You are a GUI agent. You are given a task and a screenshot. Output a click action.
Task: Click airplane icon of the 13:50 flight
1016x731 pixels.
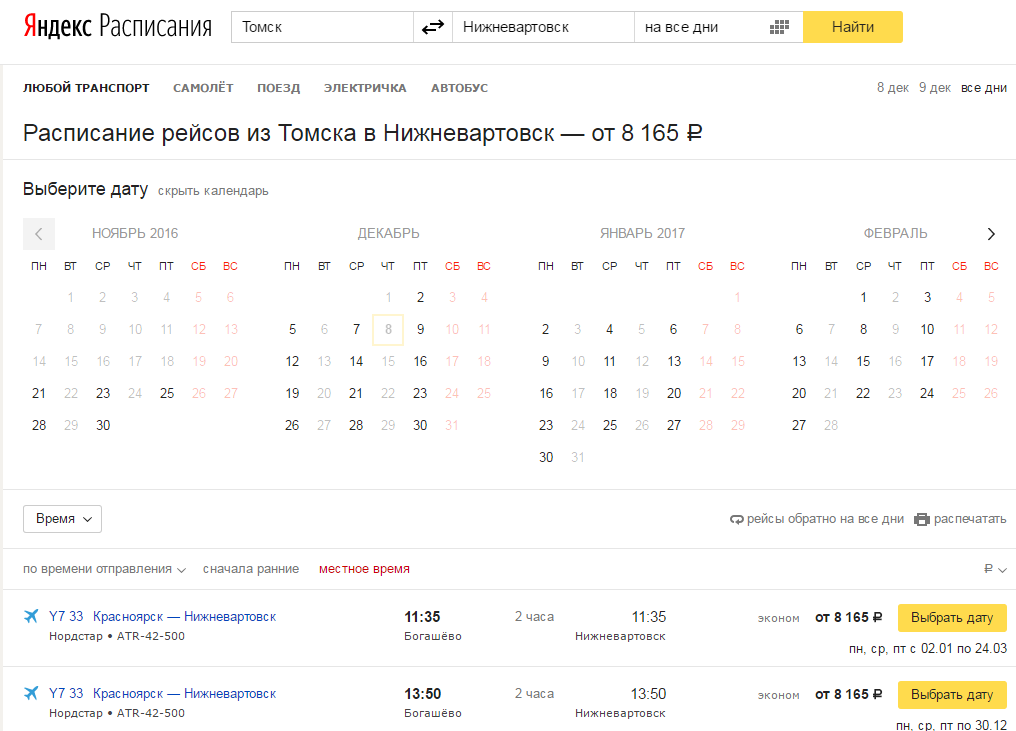coord(31,693)
